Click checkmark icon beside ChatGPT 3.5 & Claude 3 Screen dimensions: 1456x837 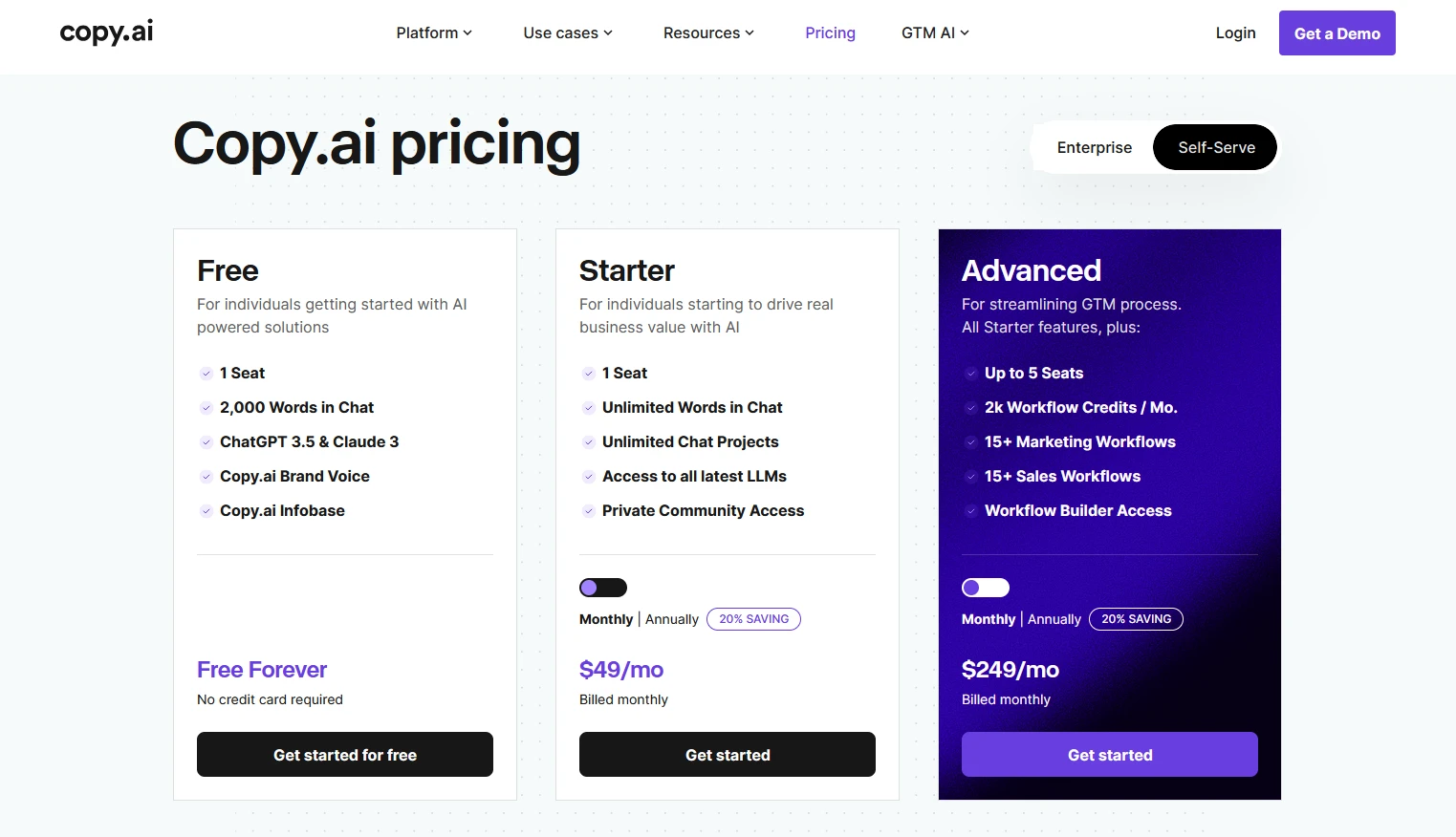pos(206,442)
